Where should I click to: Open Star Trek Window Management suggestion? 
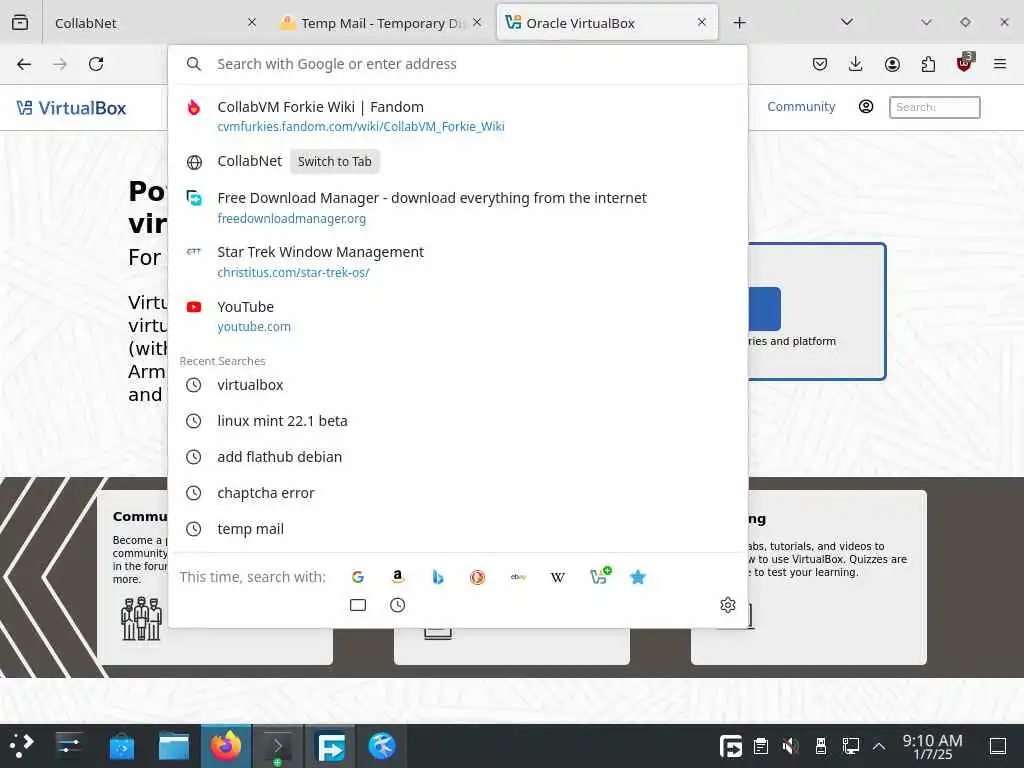[x=458, y=261]
